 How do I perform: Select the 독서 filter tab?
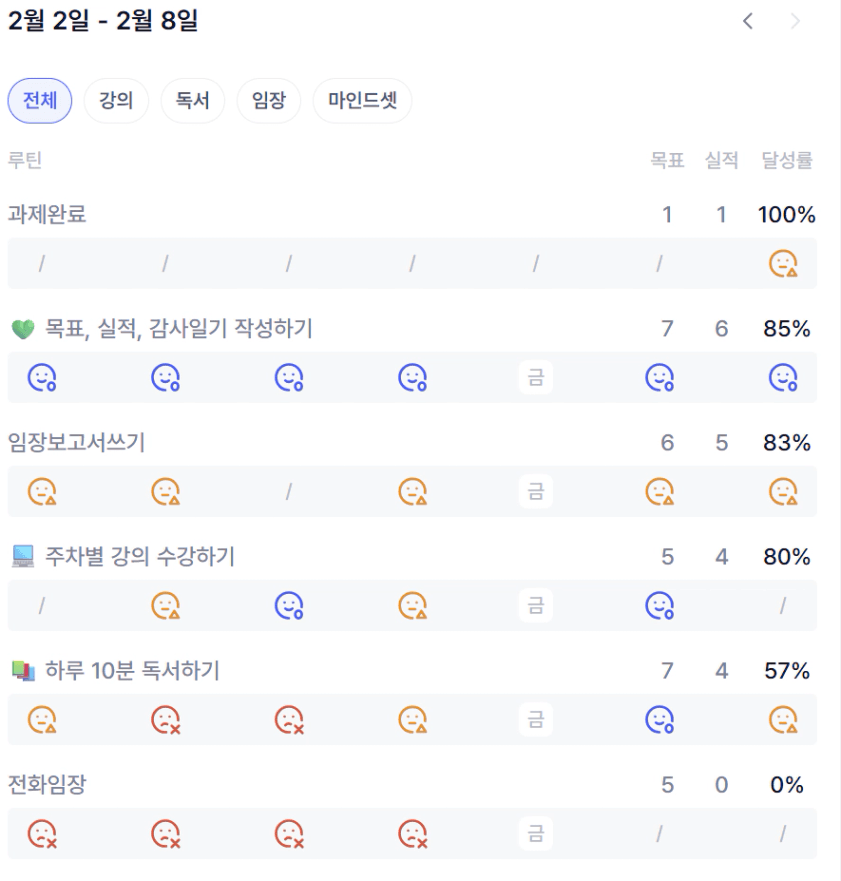[x=193, y=101]
